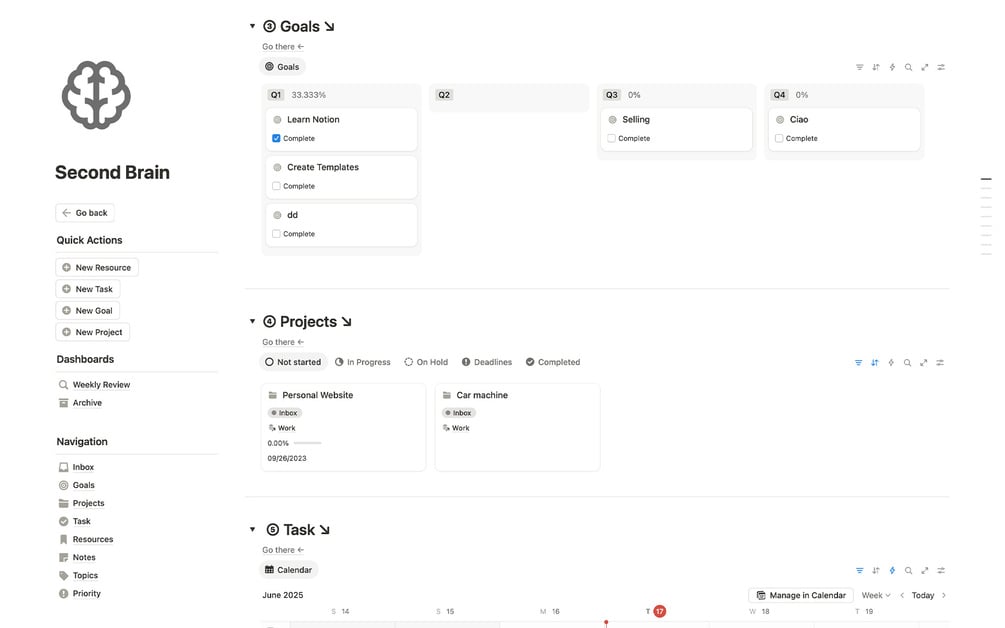Open the Week view dropdown

(x=876, y=595)
